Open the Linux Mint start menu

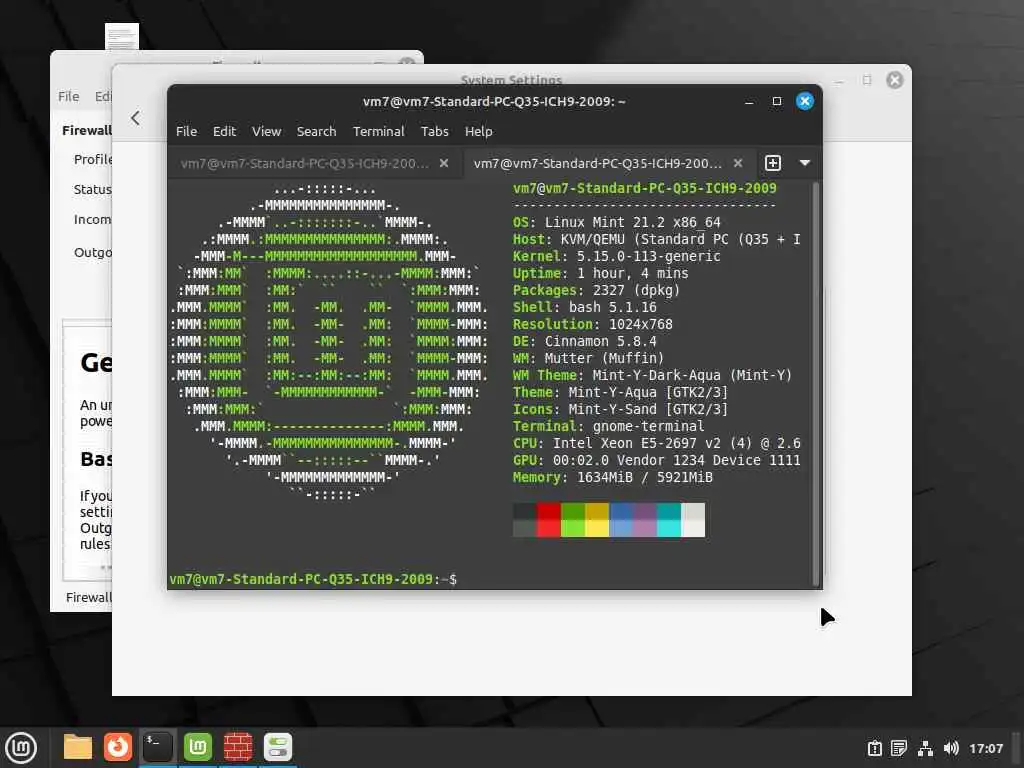[21, 747]
